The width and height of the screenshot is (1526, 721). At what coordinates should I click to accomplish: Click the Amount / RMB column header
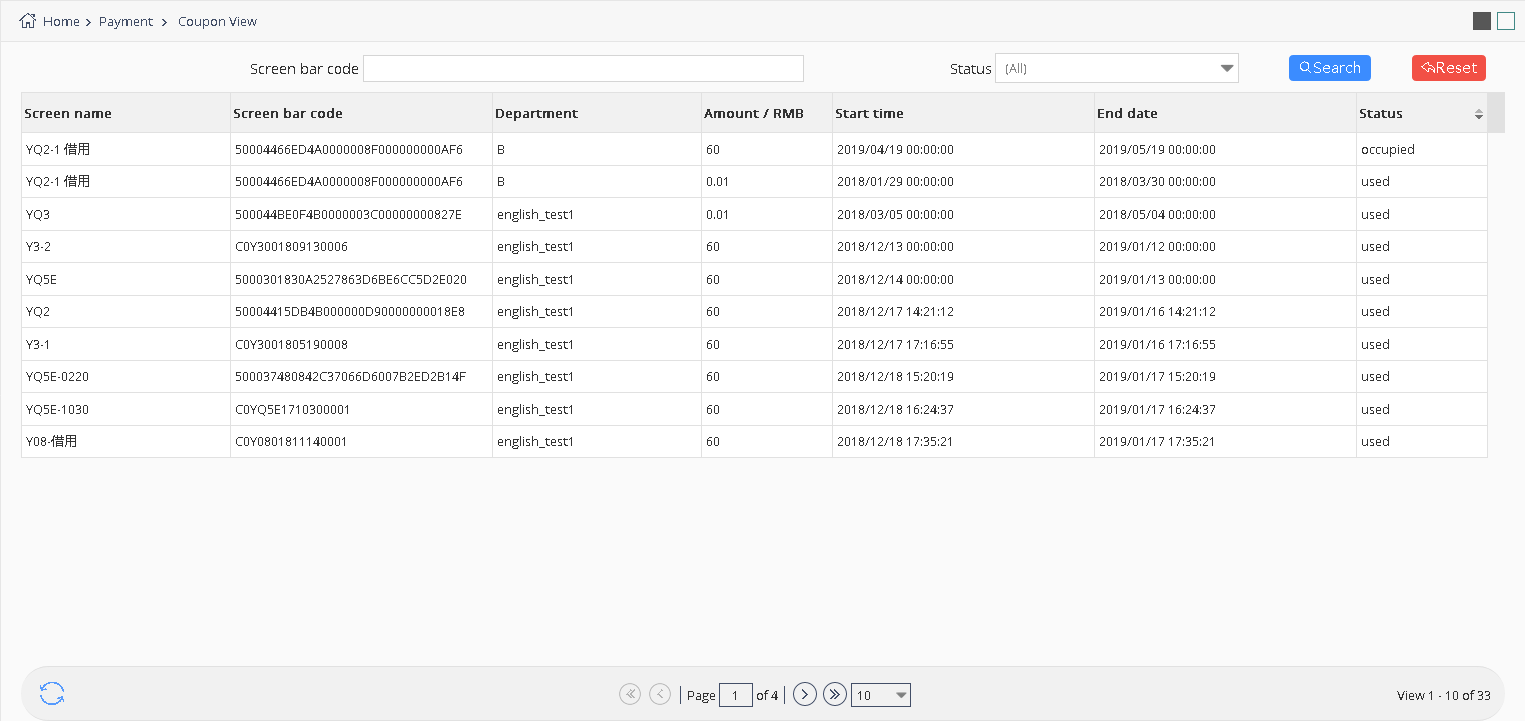tap(767, 113)
